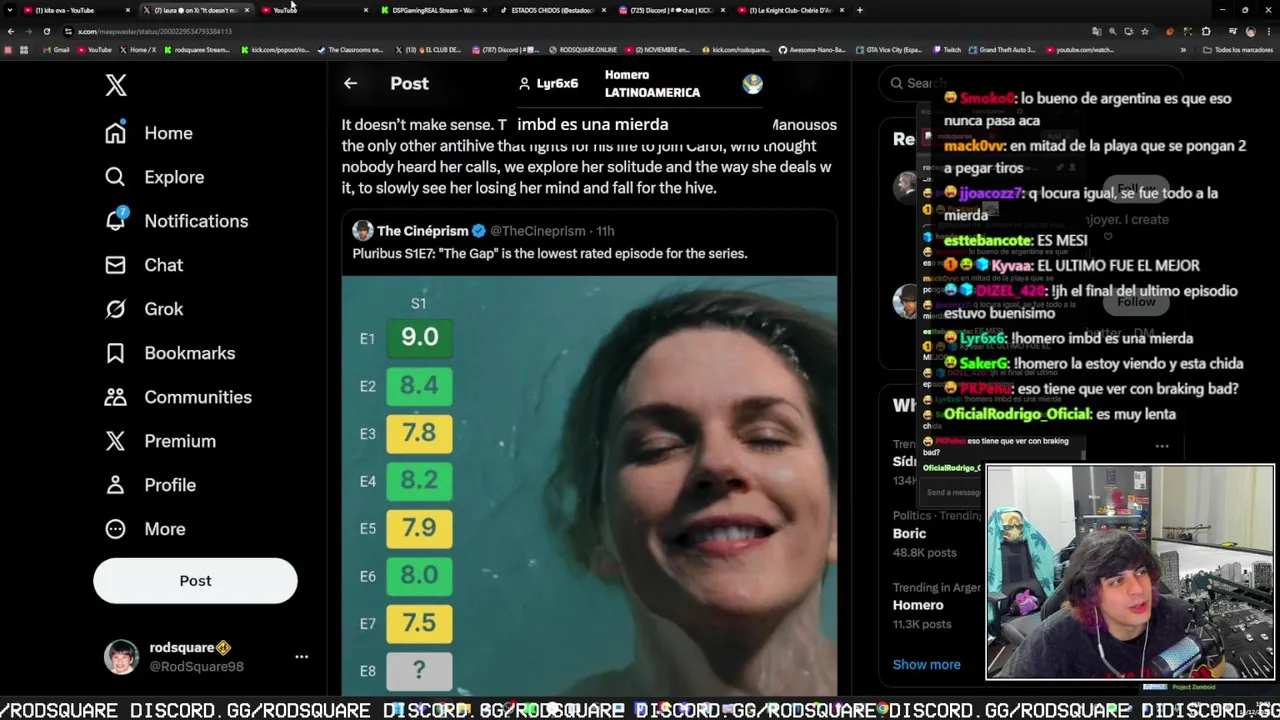Go back with Post header arrow
The image size is (1280, 720).
tap(350, 84)
